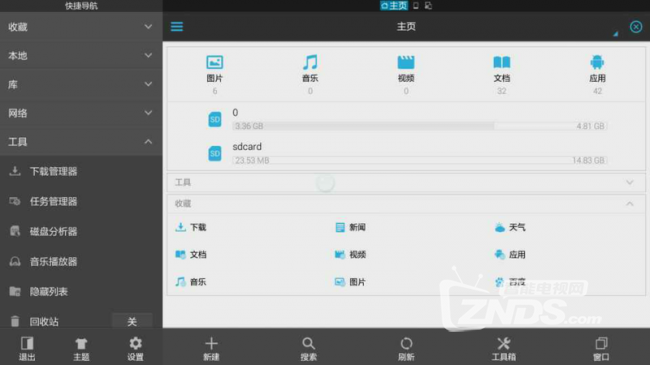This screenshot has width=650, height=365.
Task: Expand the 收藏 sidebar section
Action: pyautogui.click(x=81, y=27)
